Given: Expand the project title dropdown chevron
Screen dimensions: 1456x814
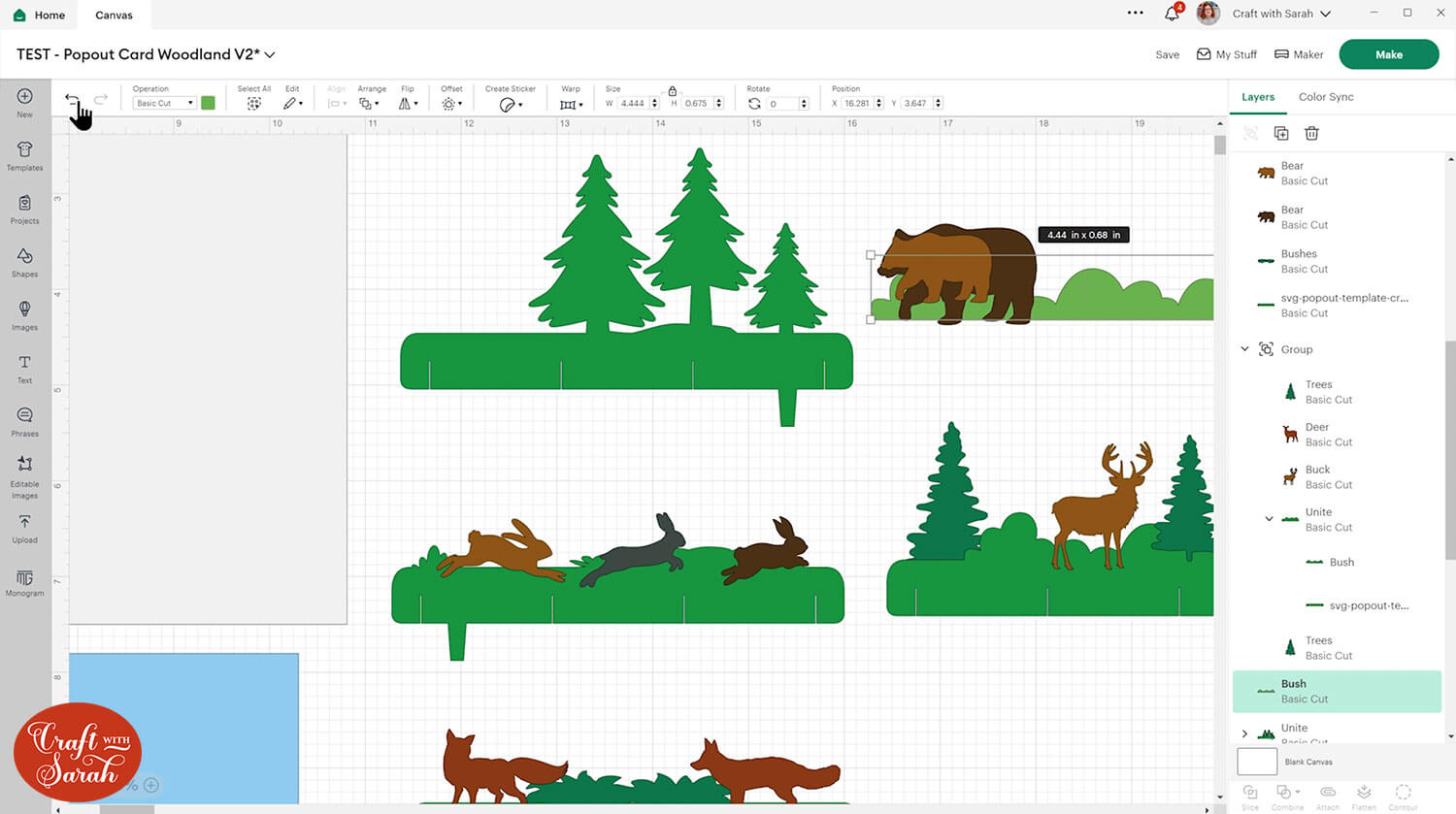Looking at the screenshot, I should [270, 55].
